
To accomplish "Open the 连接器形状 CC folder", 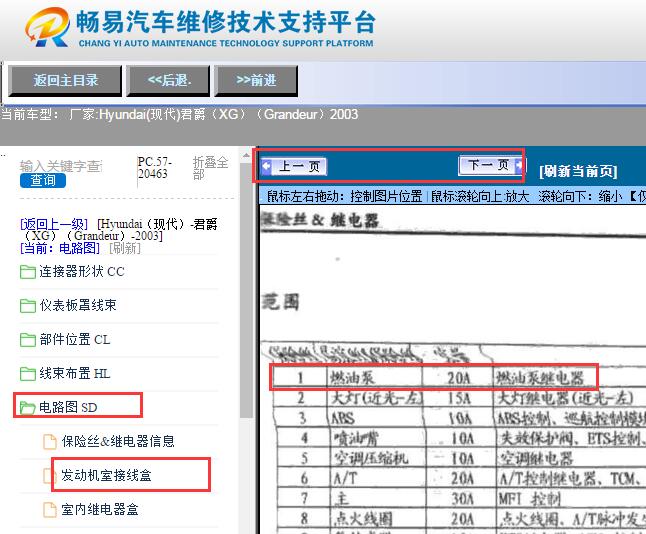I will [x=82, y=272].
